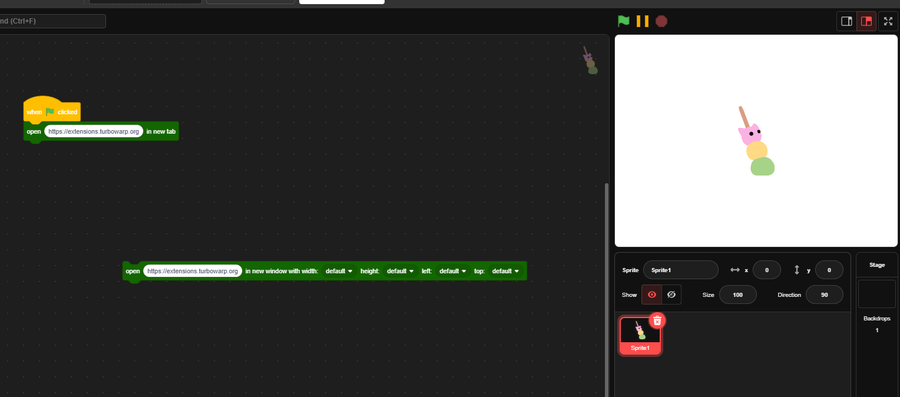Image resolution: width=900 pixels, height=397 pixels.
Task: Open the width default dropdown
Action: [339, 271]
